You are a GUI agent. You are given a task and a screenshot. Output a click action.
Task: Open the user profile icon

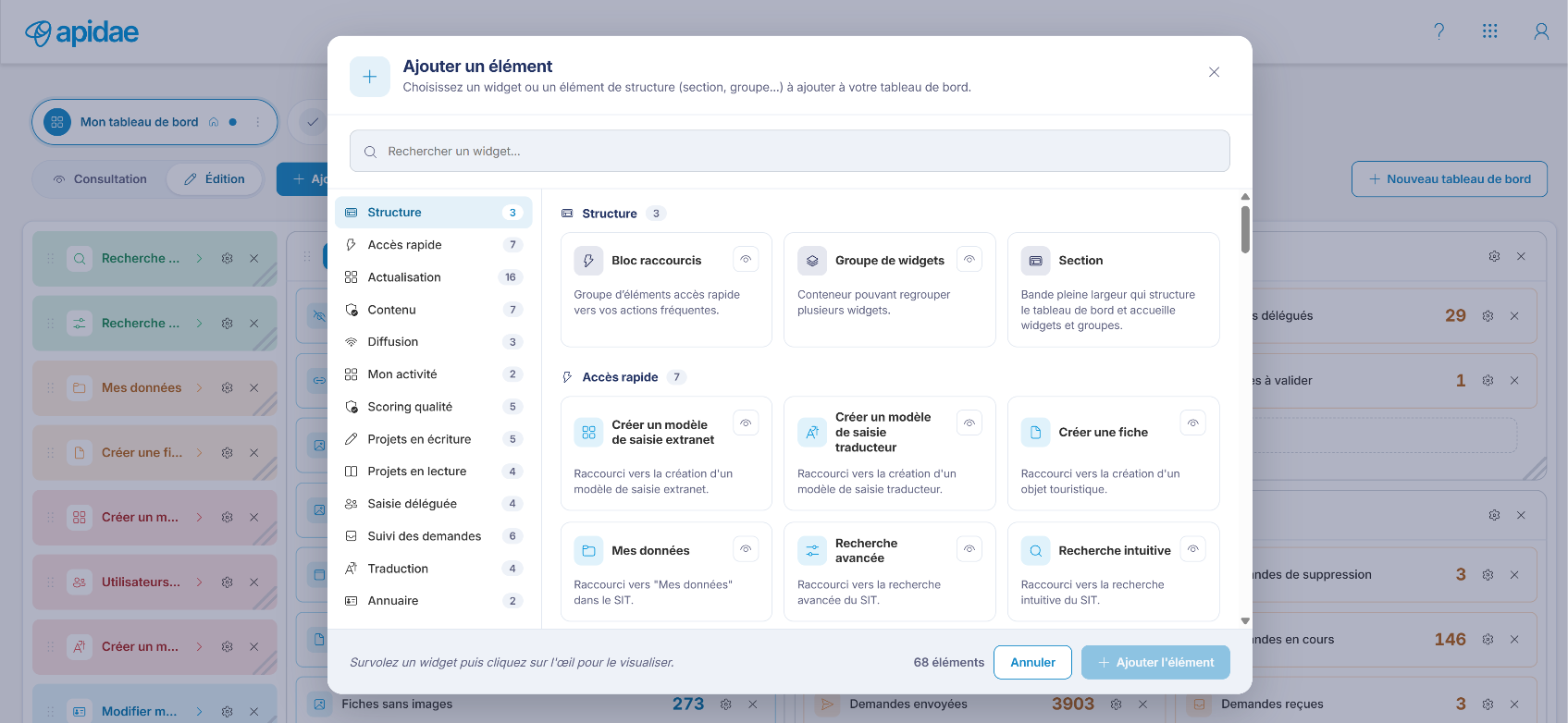pyautogui.click(x=1541, y=31)
